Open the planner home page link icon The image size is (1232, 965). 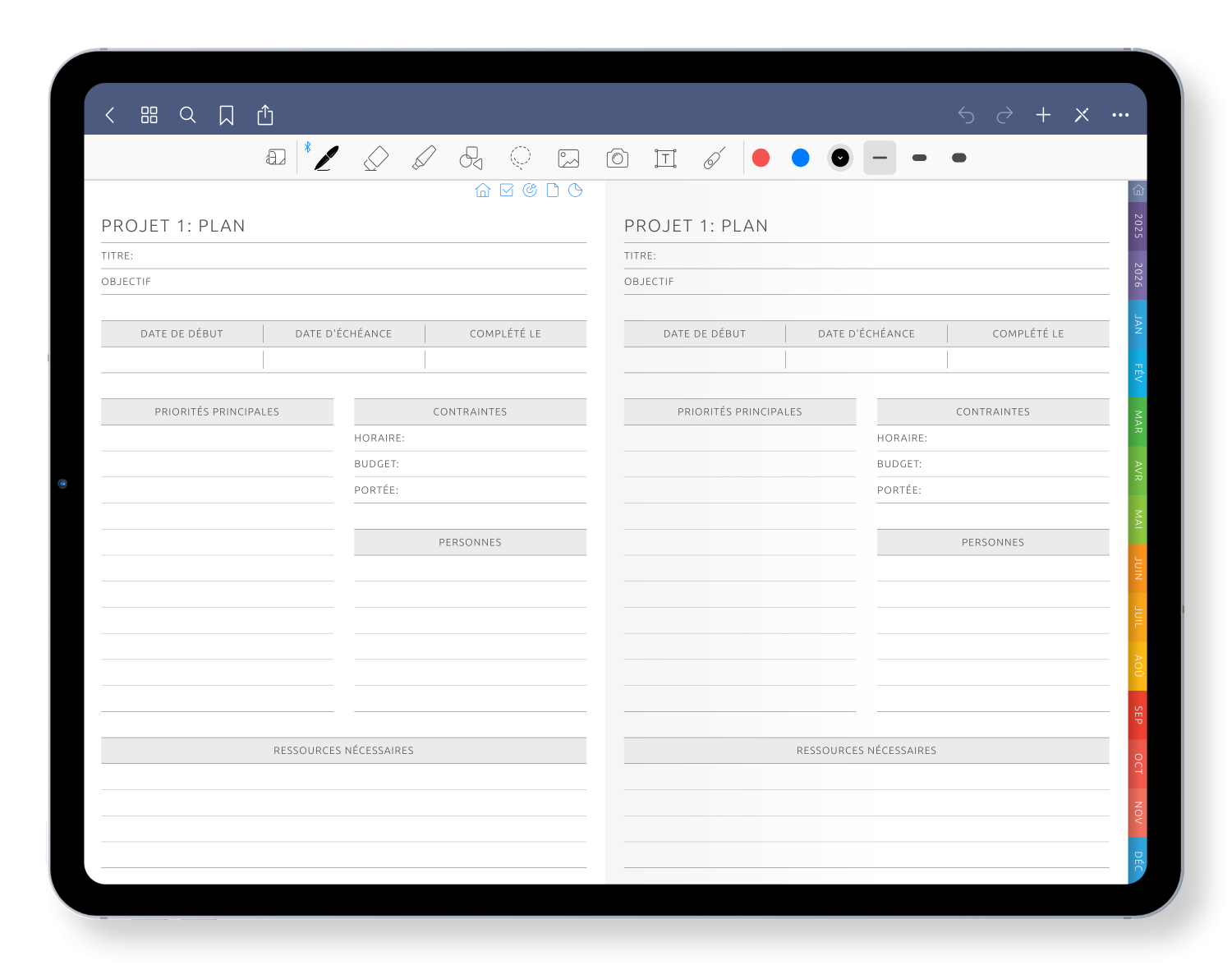(483, 191)
